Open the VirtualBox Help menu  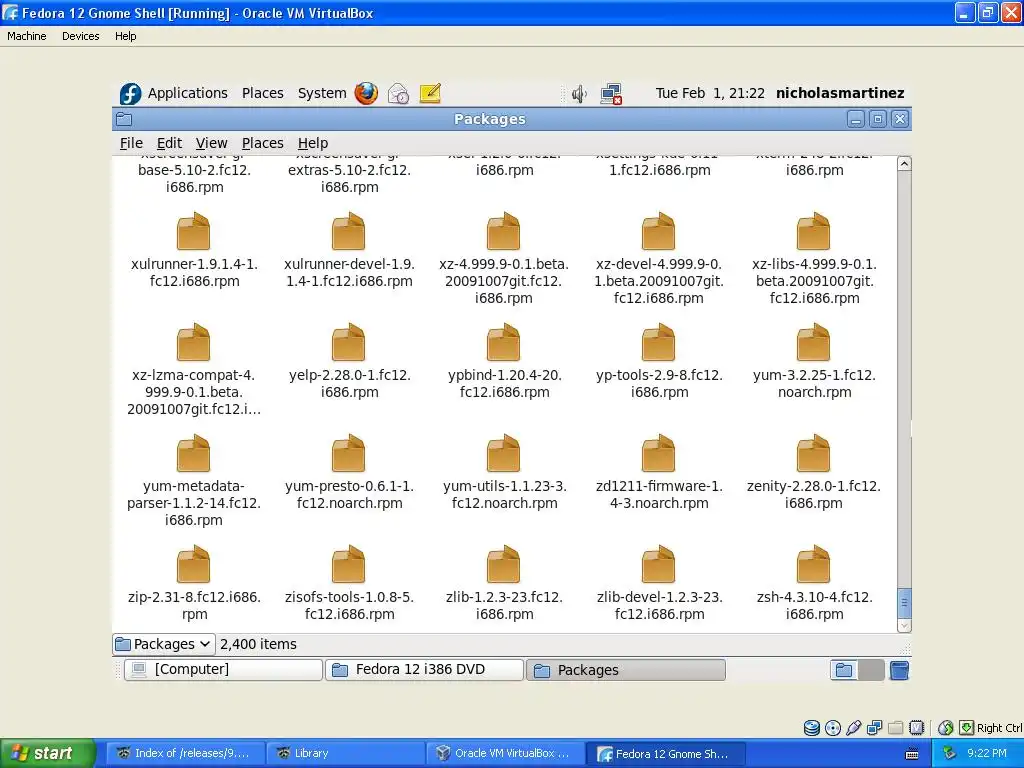(125, 36)
